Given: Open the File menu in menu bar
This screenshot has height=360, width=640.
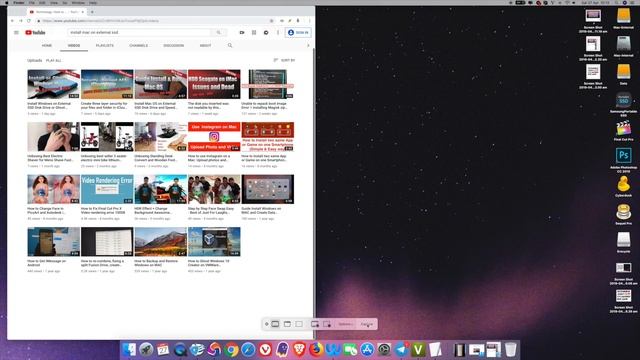Looking at the screenshot, I should [31, 2].
